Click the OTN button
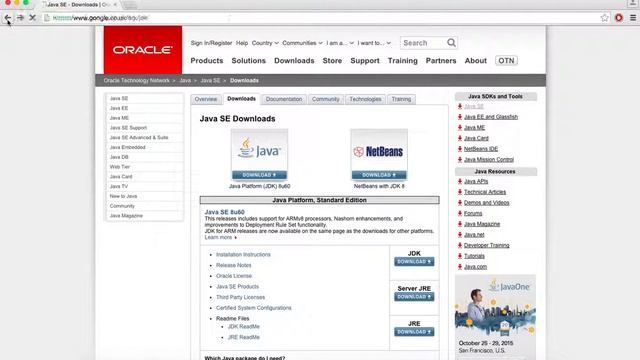Viewport: 640px width, 360px height. pyautogui.click(x=506, y=60)
